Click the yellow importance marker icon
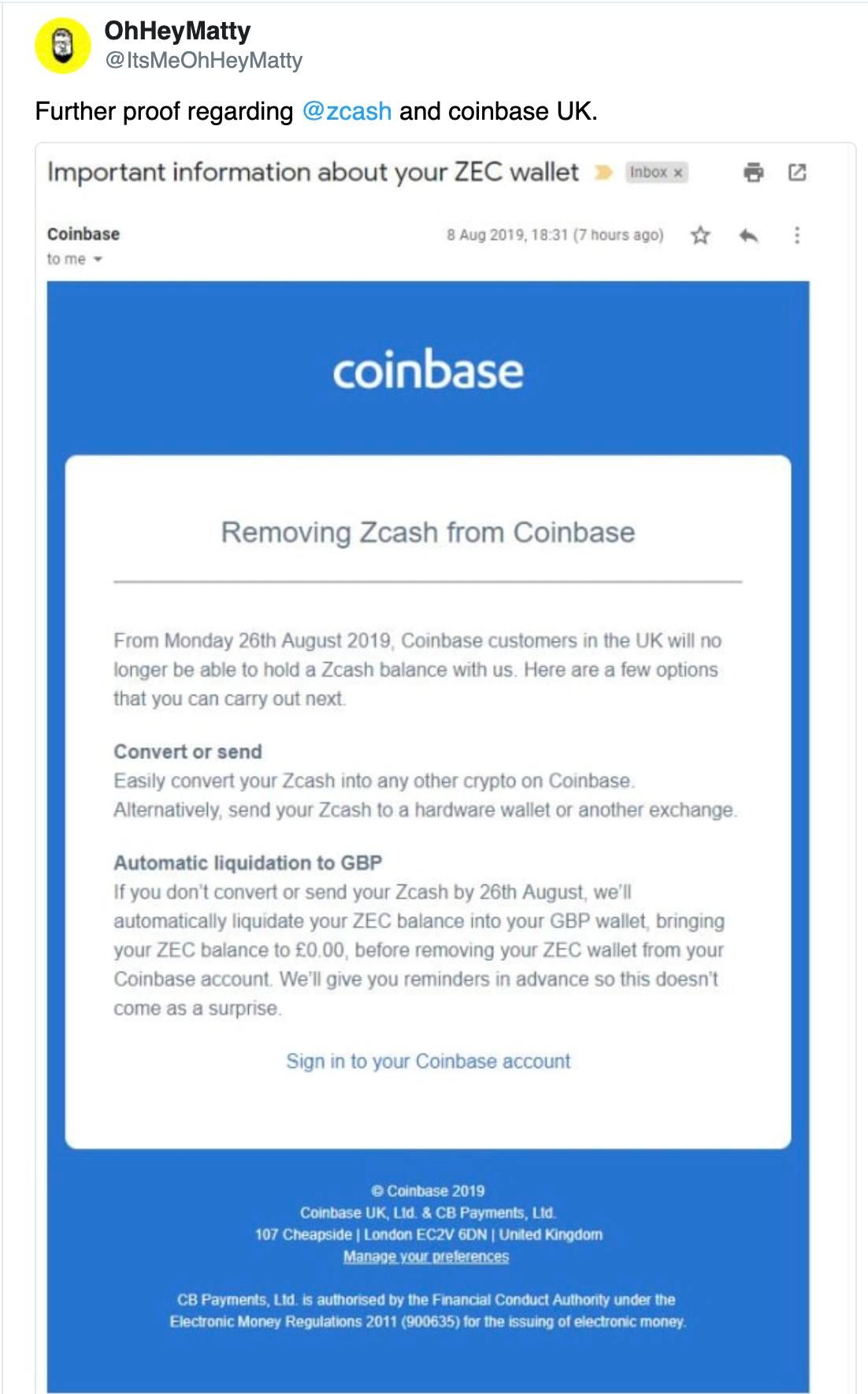This screenshot has height=1394, width=868. [x=603, y=172]
